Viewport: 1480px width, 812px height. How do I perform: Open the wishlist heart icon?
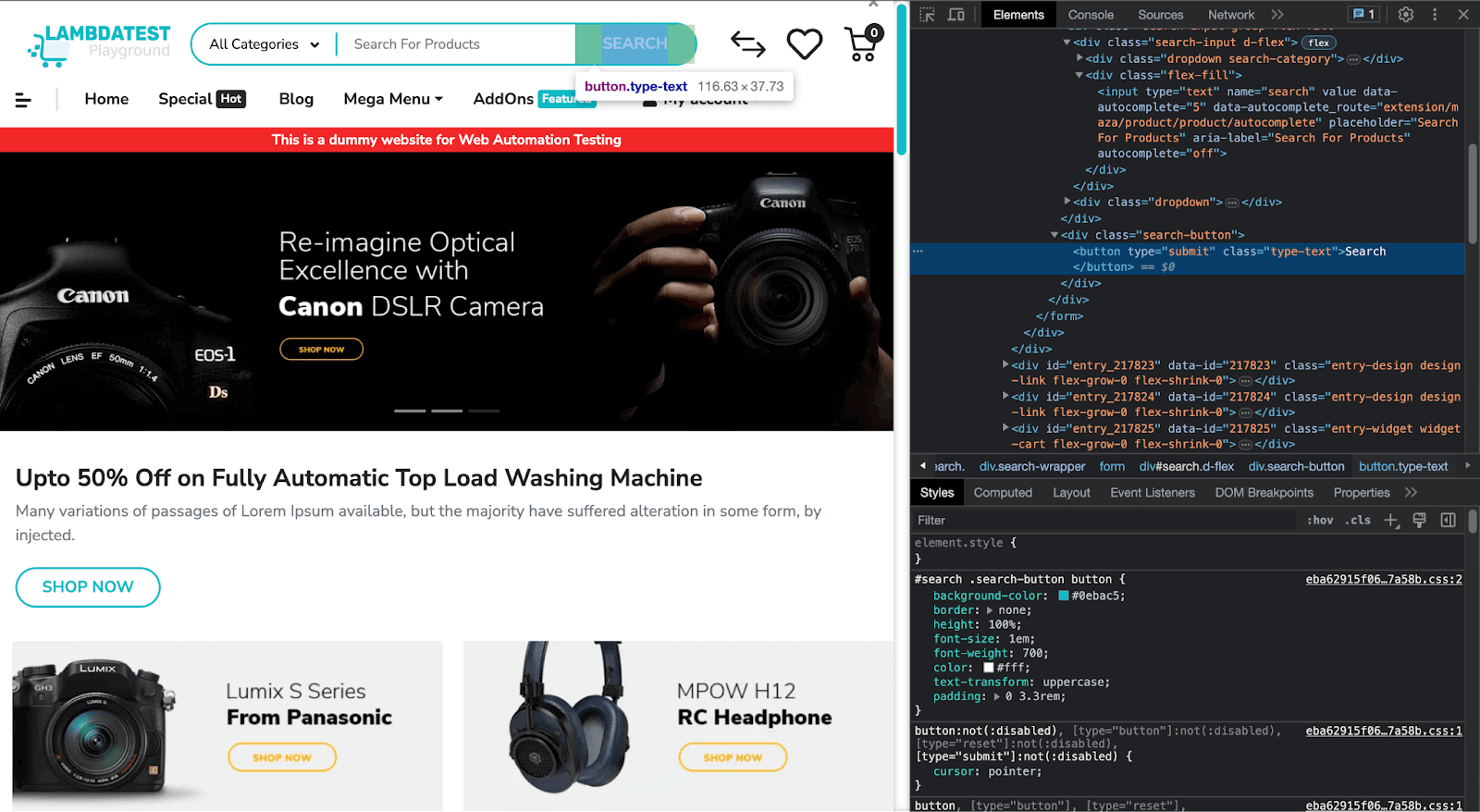pos(804,43)
